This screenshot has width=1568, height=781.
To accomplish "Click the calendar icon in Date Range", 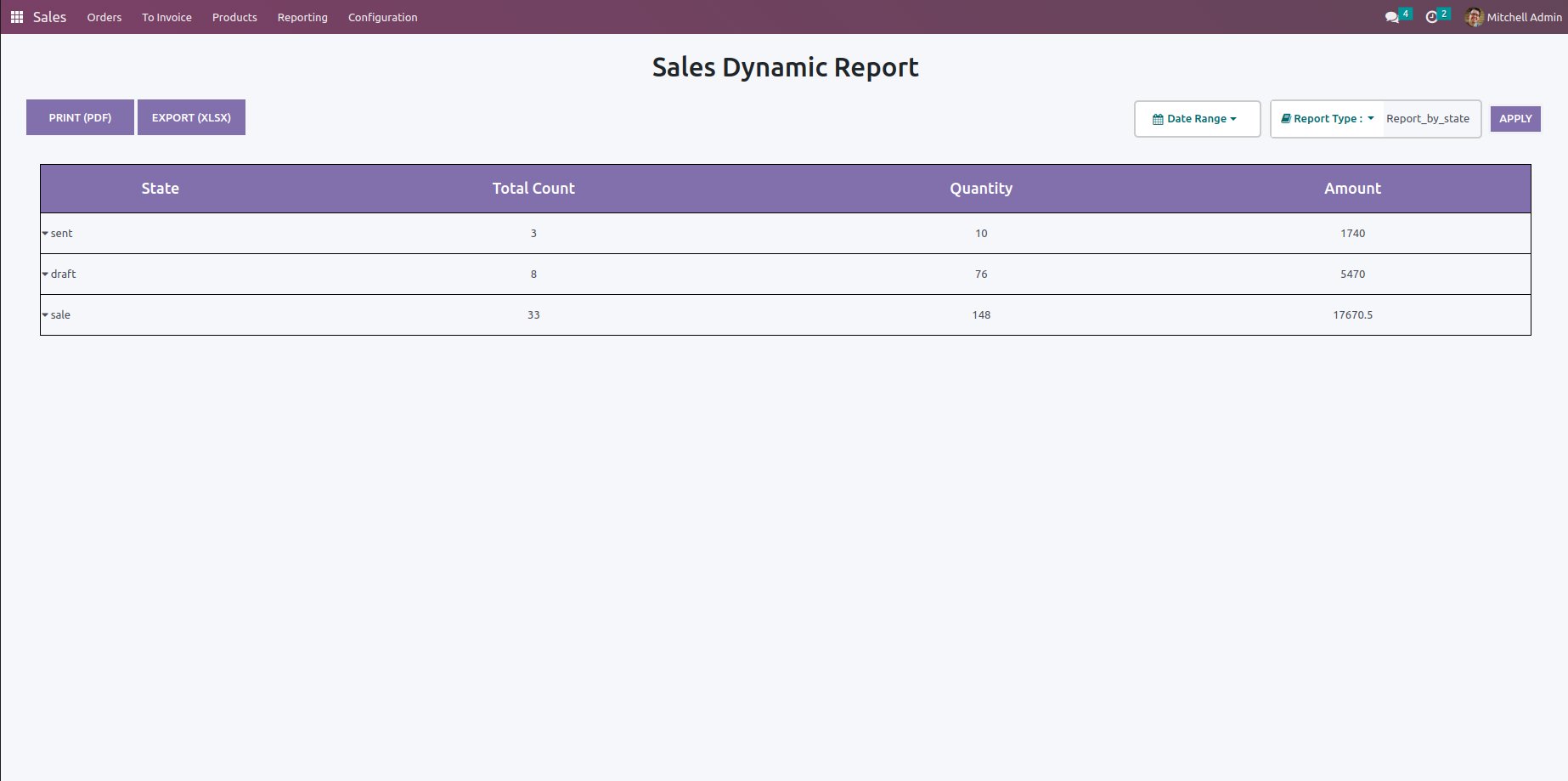I will (1158, 119).
